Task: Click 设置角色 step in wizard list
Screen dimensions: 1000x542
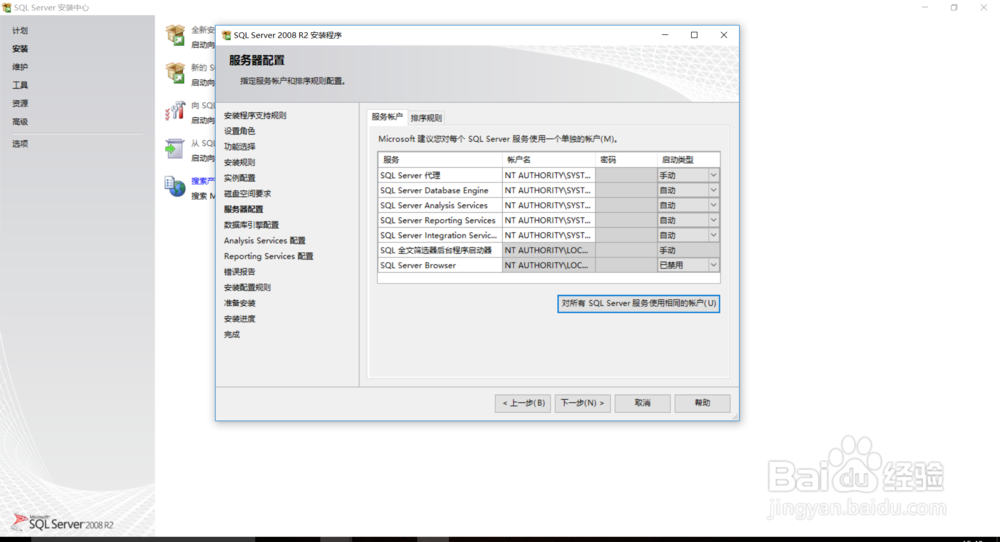Action: click(x=239, y=131)
